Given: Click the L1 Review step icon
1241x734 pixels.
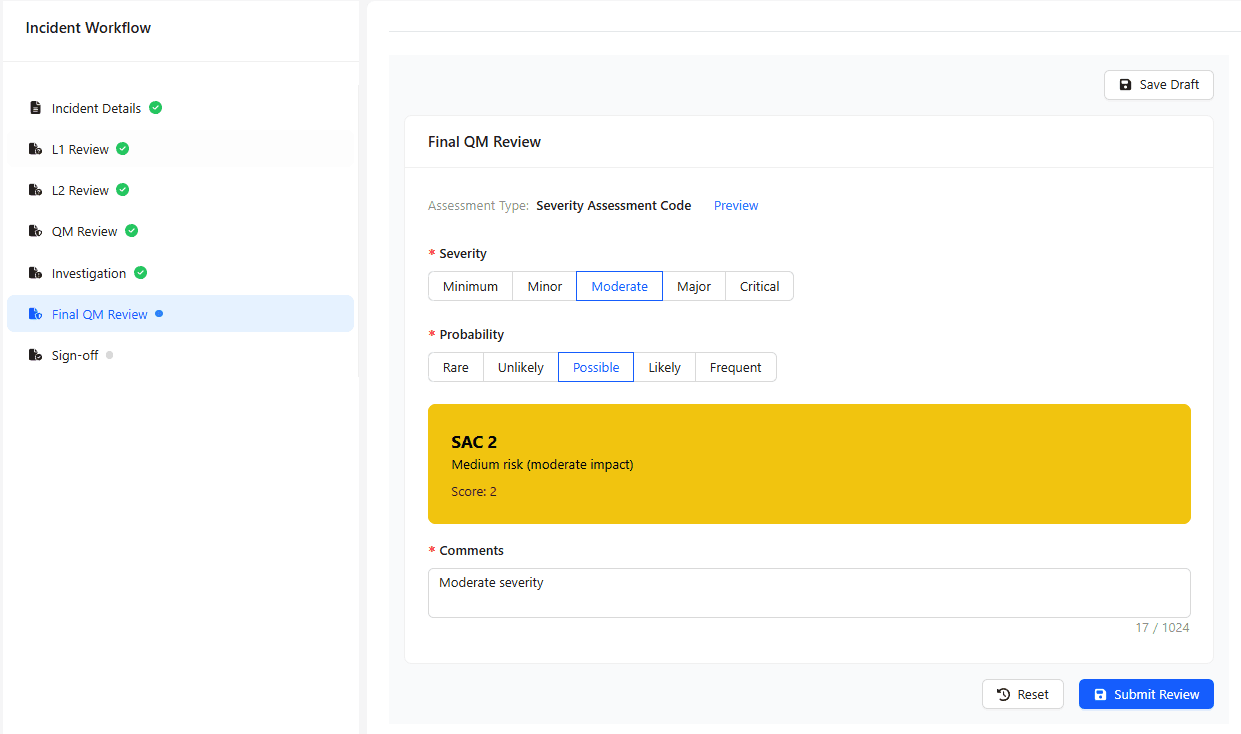Looking at the screenshot, I should coord(36,149).
